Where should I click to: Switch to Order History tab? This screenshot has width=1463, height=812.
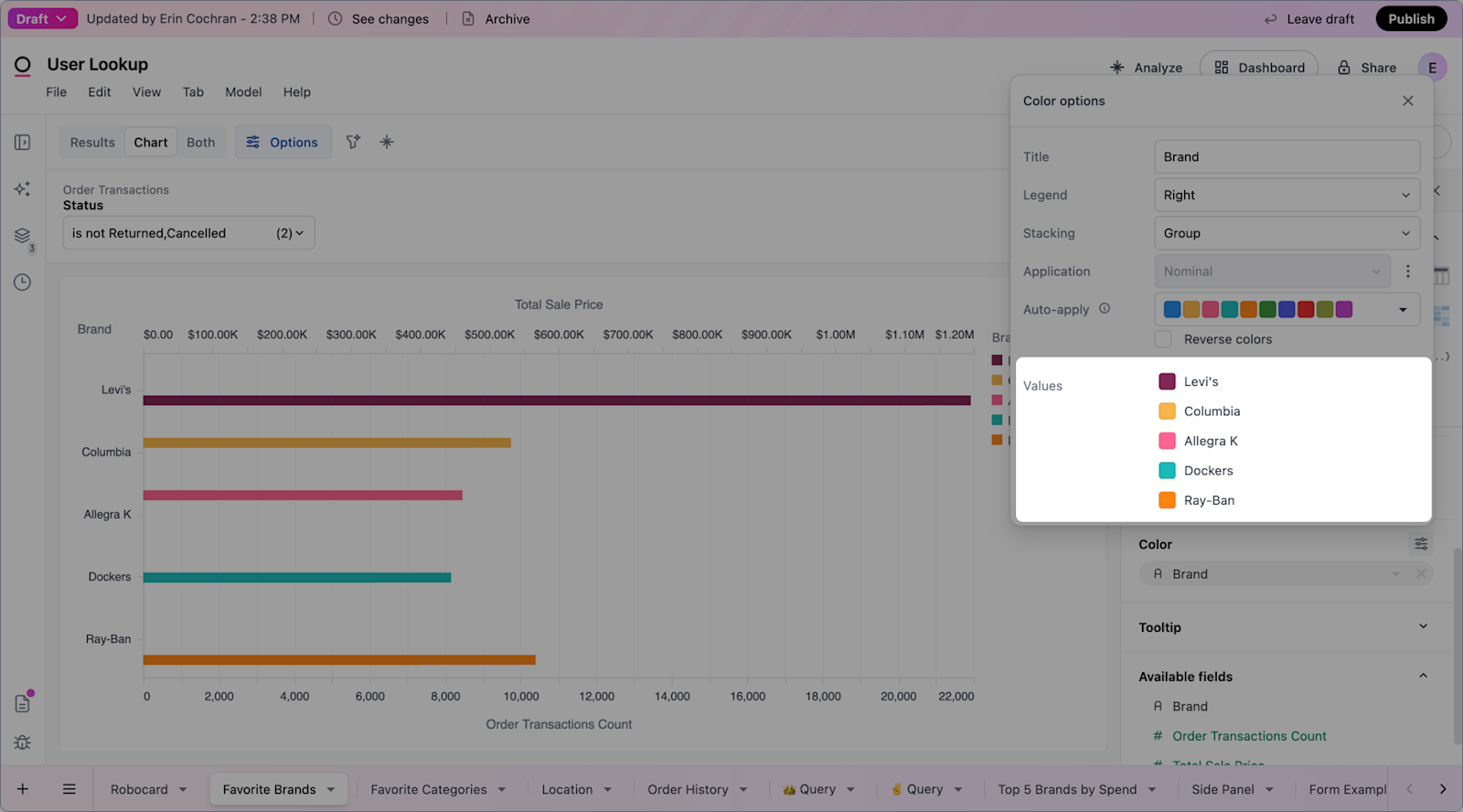[688, 789]
